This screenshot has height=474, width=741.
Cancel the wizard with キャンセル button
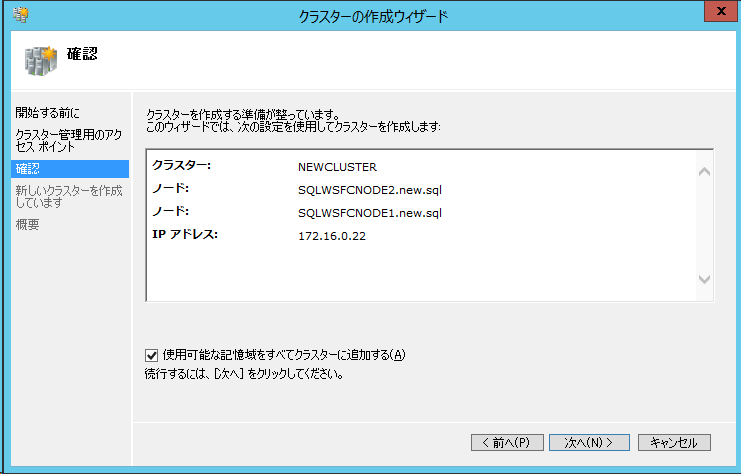[673, 442]
